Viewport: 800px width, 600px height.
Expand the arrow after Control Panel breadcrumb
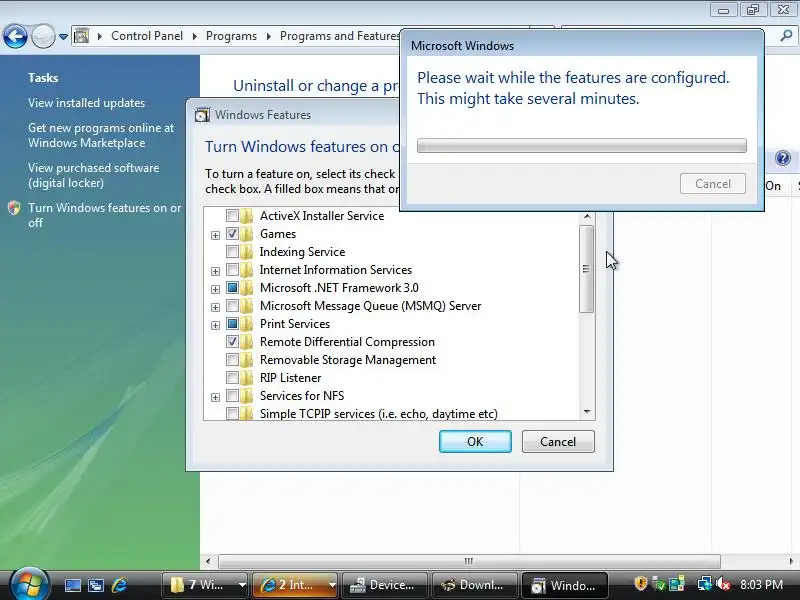194,36
